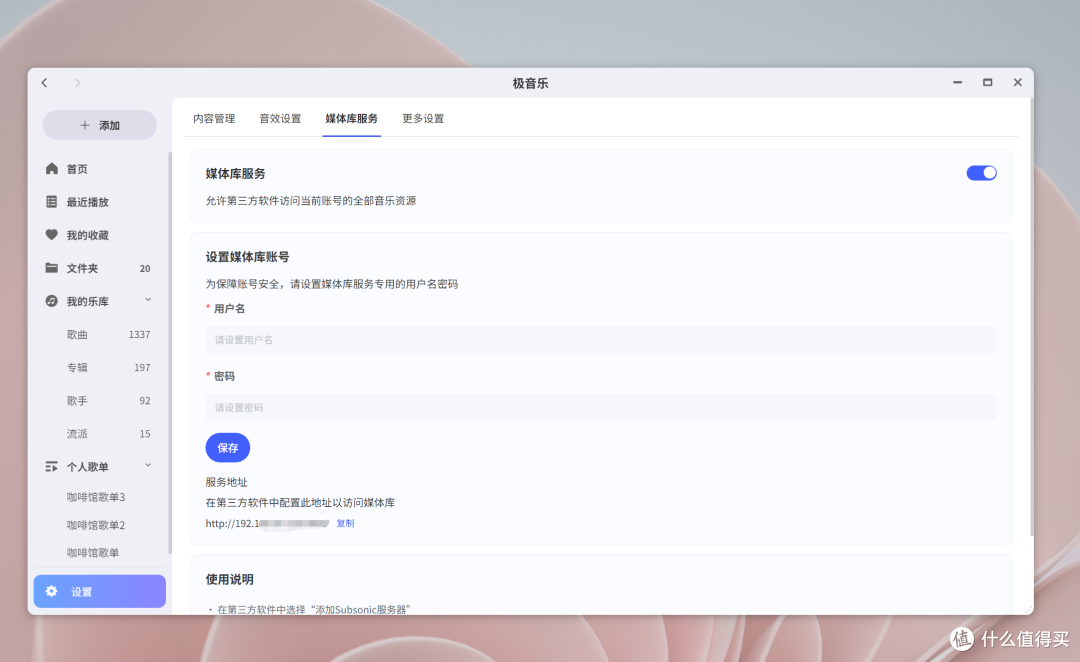Click the 文件夹 count 20
1080x662 pixels.
145,269
